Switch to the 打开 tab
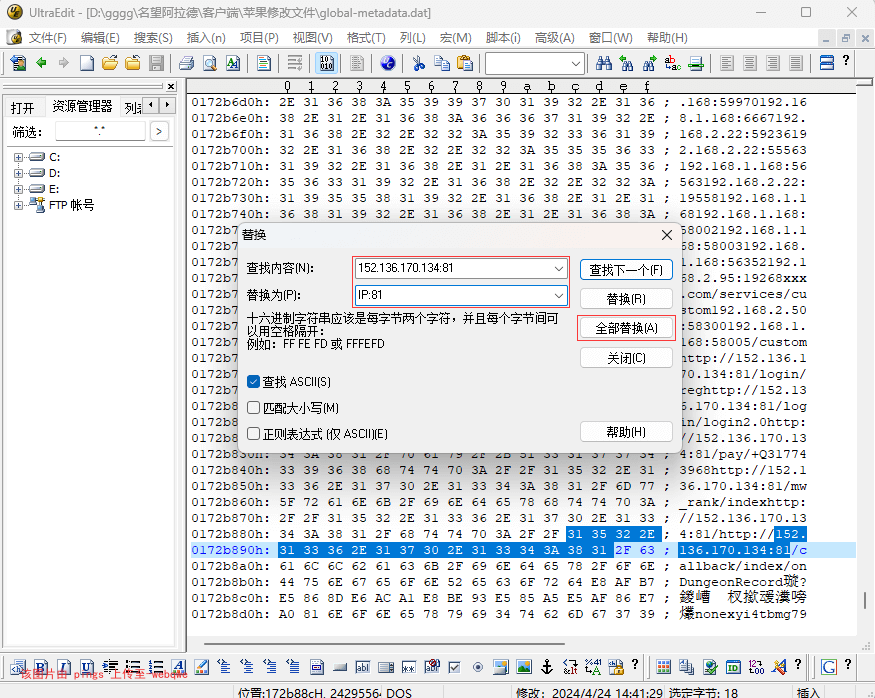This screenshot has height=698, width=875. click(22, 107)
